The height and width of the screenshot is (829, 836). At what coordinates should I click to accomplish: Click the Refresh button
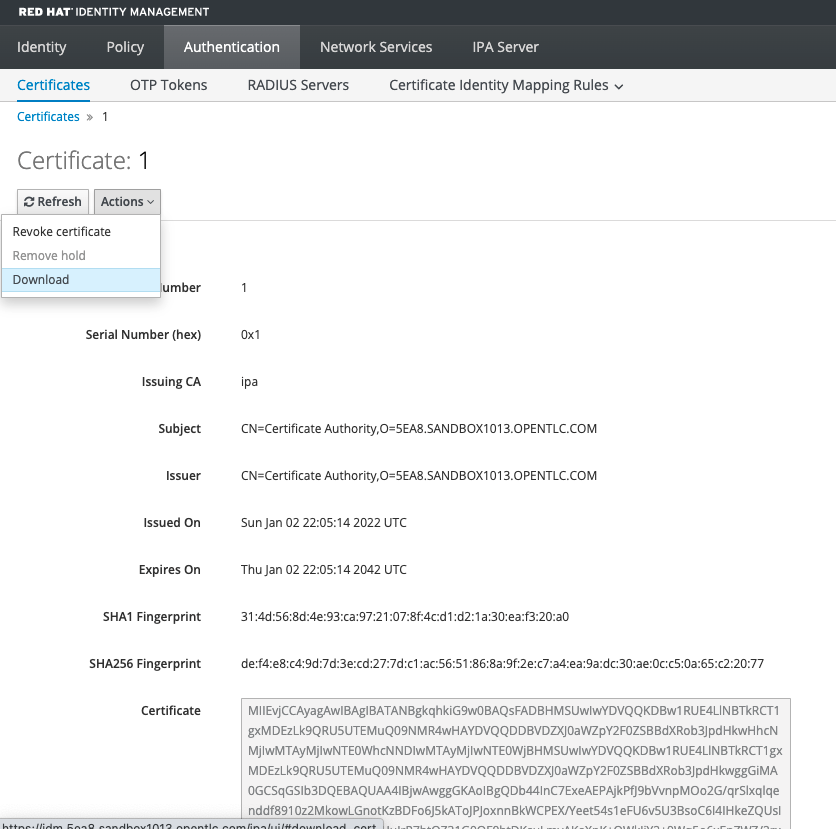tap(52, 201)
